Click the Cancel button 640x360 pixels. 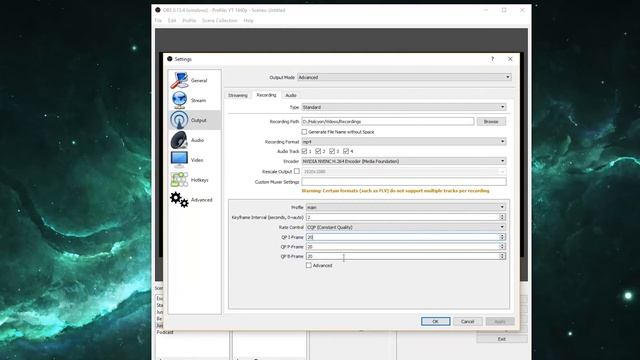(467, 322)
